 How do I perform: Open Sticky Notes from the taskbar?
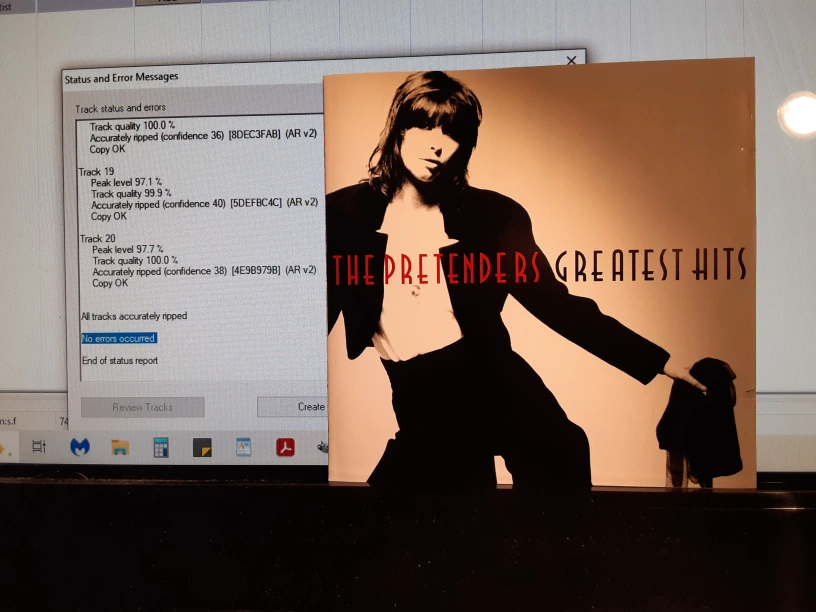coord(202,447)
